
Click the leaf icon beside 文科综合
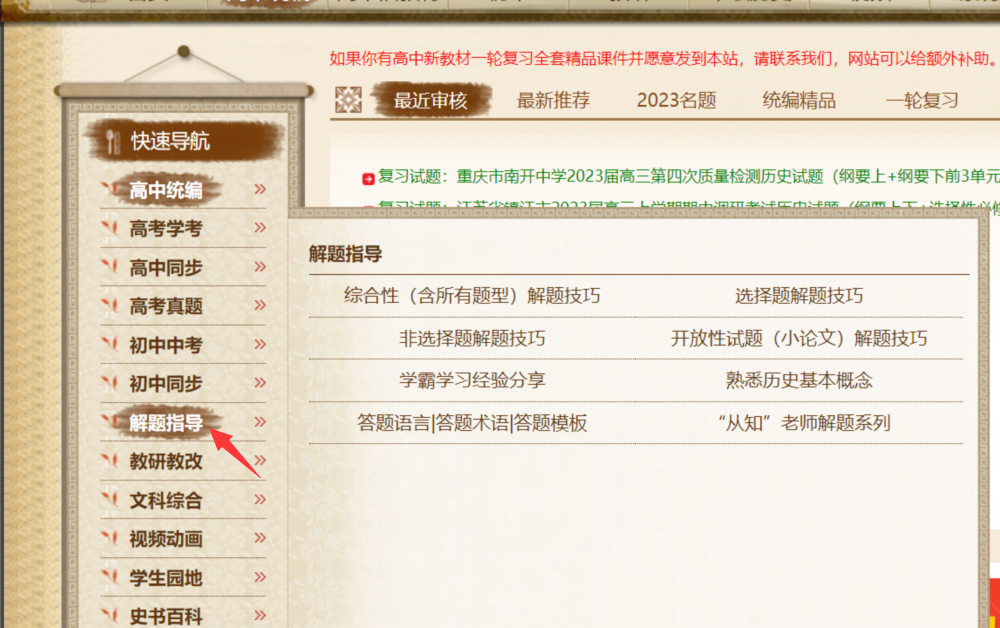point(110,499)
